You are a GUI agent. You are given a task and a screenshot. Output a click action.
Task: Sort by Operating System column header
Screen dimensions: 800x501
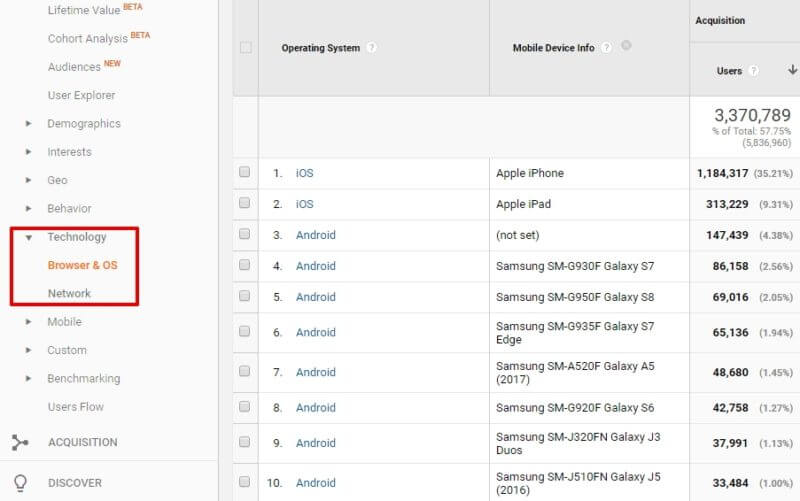pyautogui.click(x=320, y=47)
